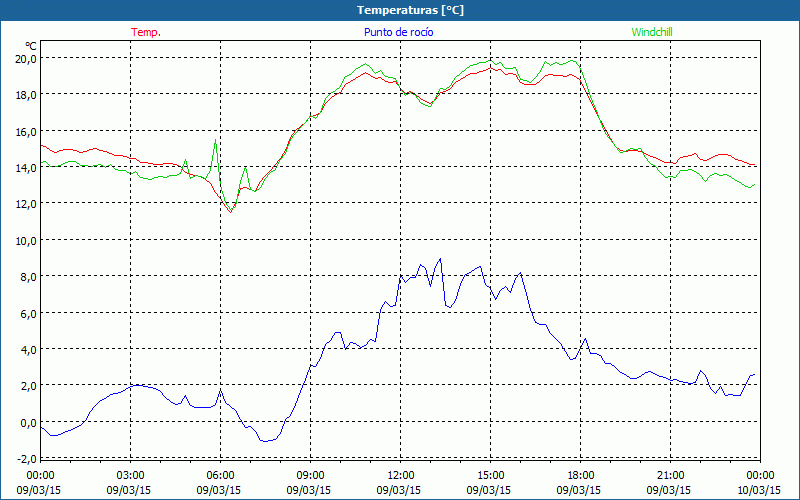
Task: Click the 21:00 time label on the x-axis
Action: tap(670, 476)
